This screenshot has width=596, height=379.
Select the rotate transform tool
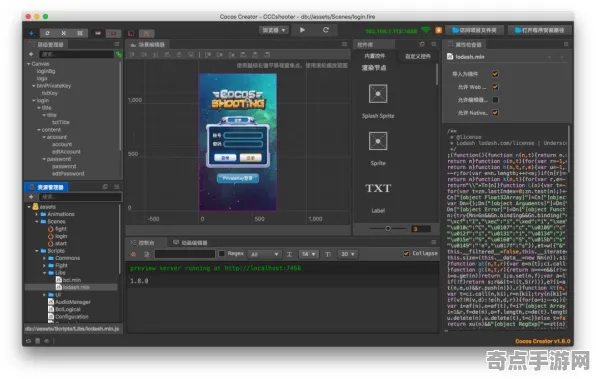tap(47, 33)
